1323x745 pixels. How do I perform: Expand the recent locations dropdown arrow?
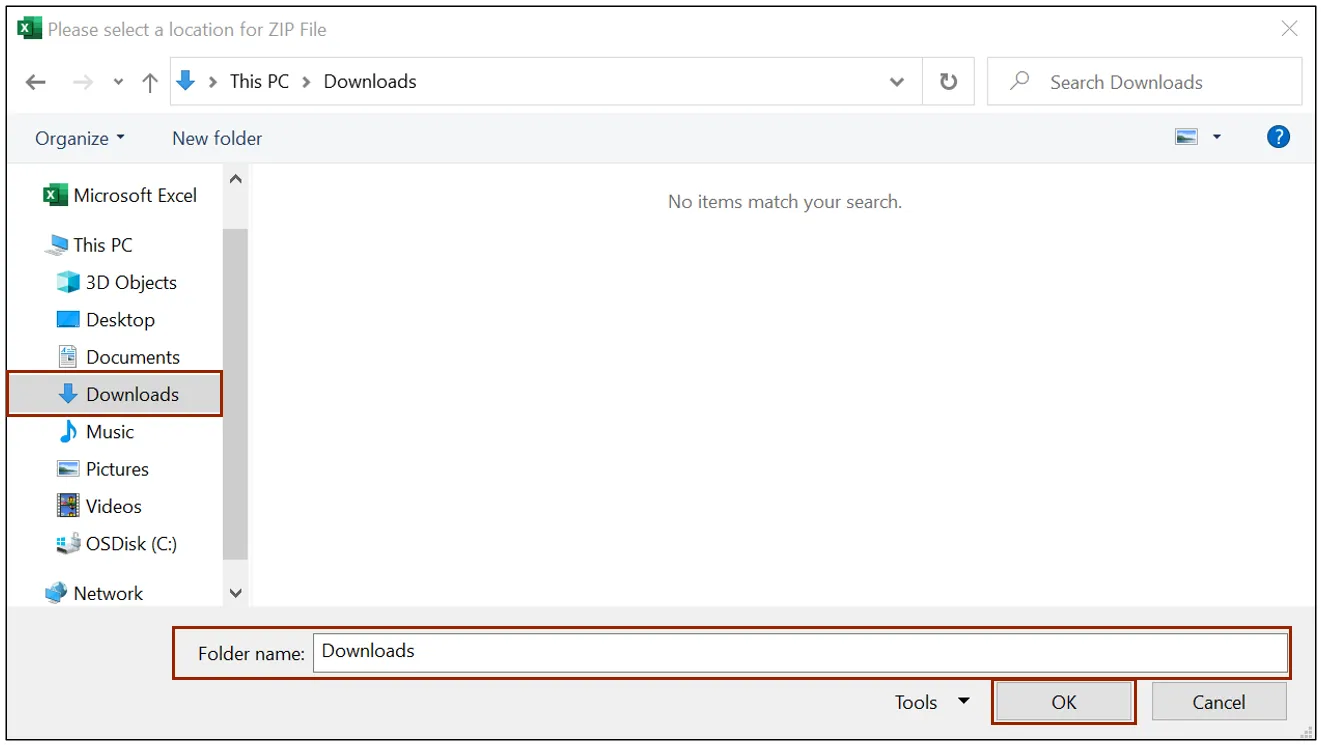[x=118, y=83]
